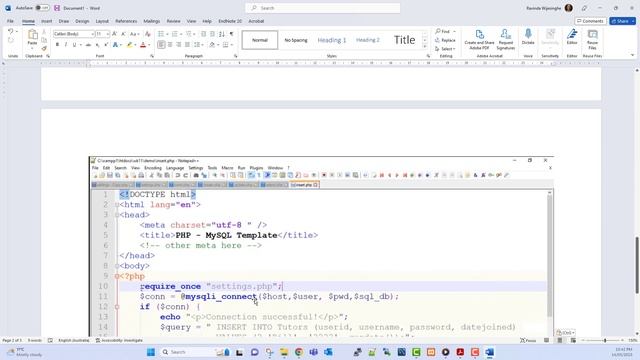
Task: Open Chrome from the taskbar
Action: point(299,352)
